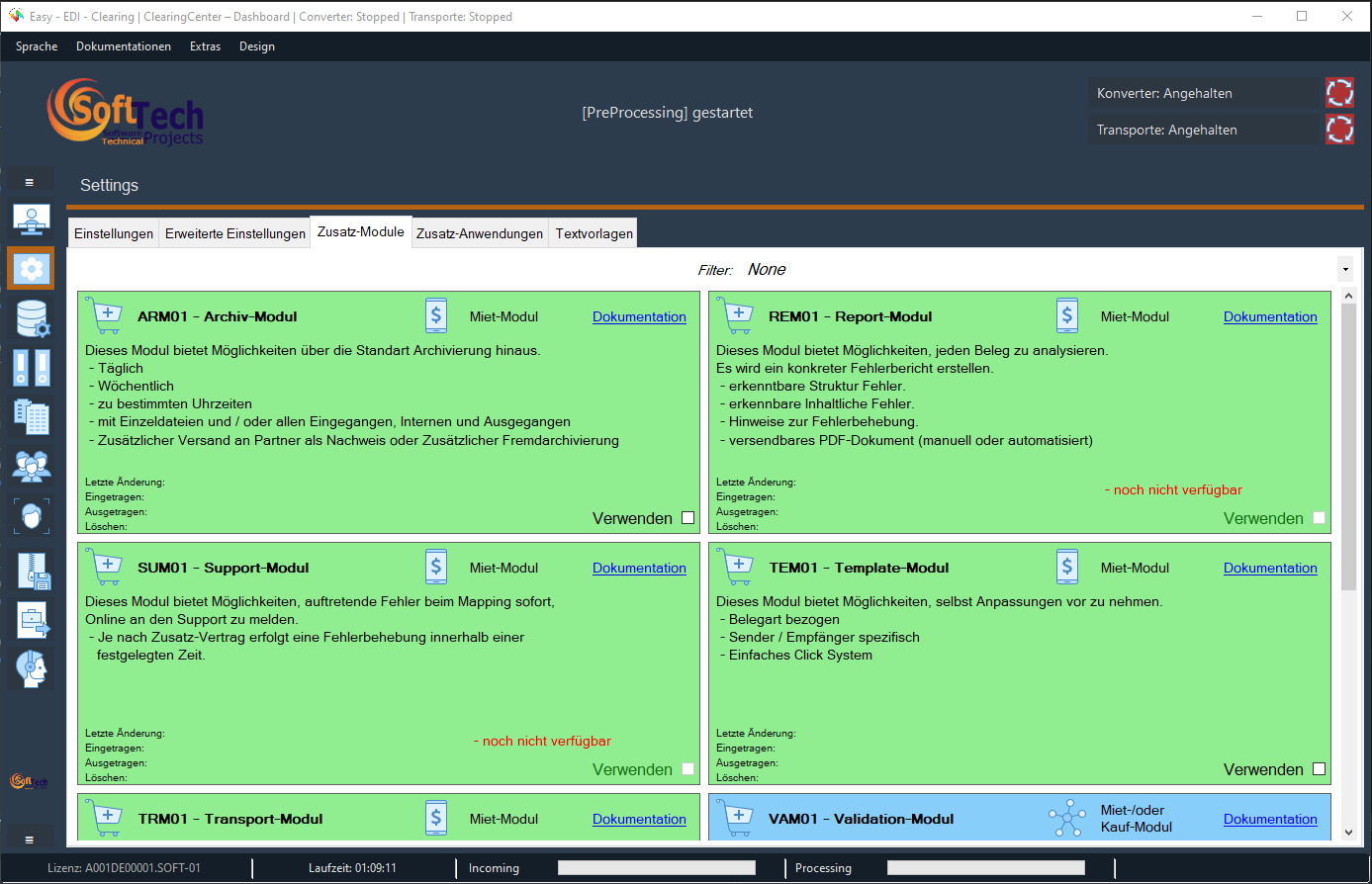Open the Filter dropdown arrow
Screen dimensions: 1372x884
pyautogui.click(x=1345, y=269)
